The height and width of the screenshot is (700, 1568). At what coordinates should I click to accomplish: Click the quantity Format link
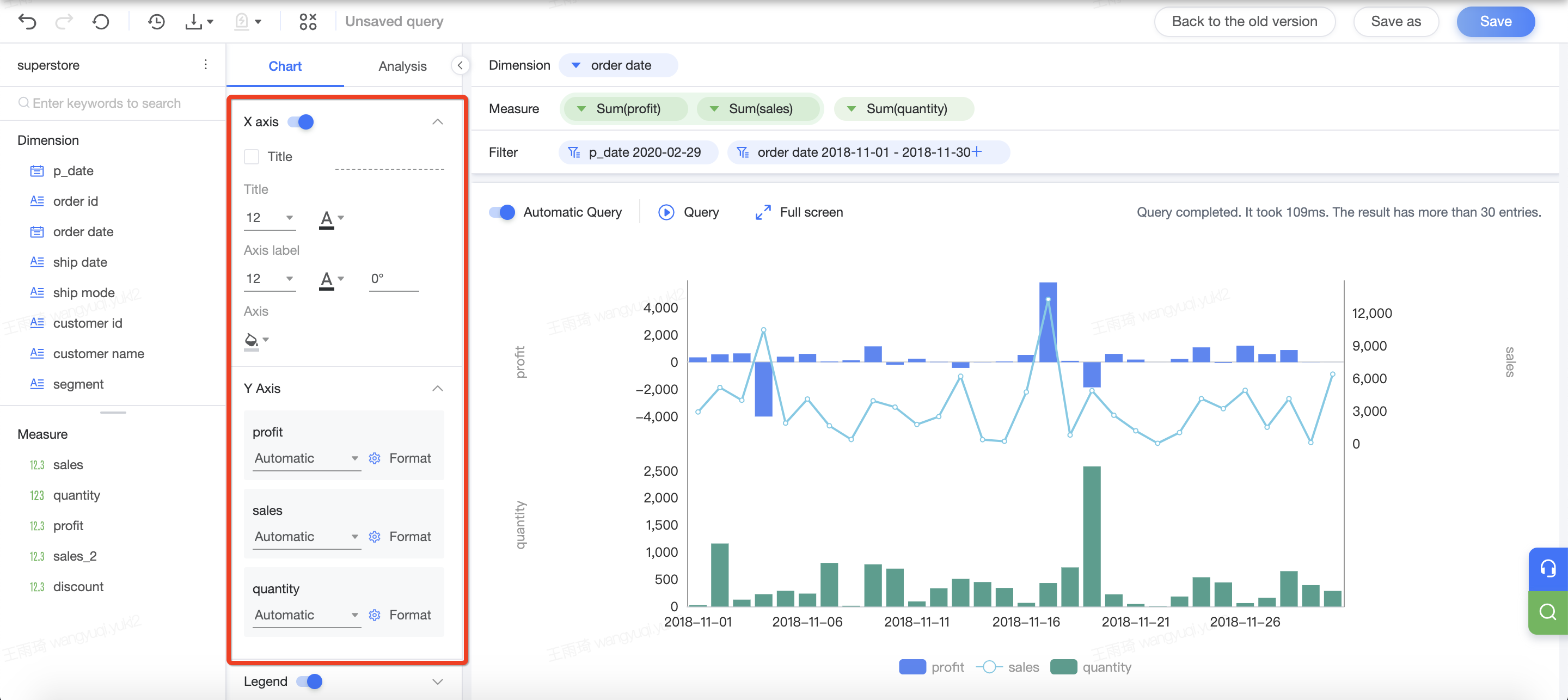click(409, 616)
